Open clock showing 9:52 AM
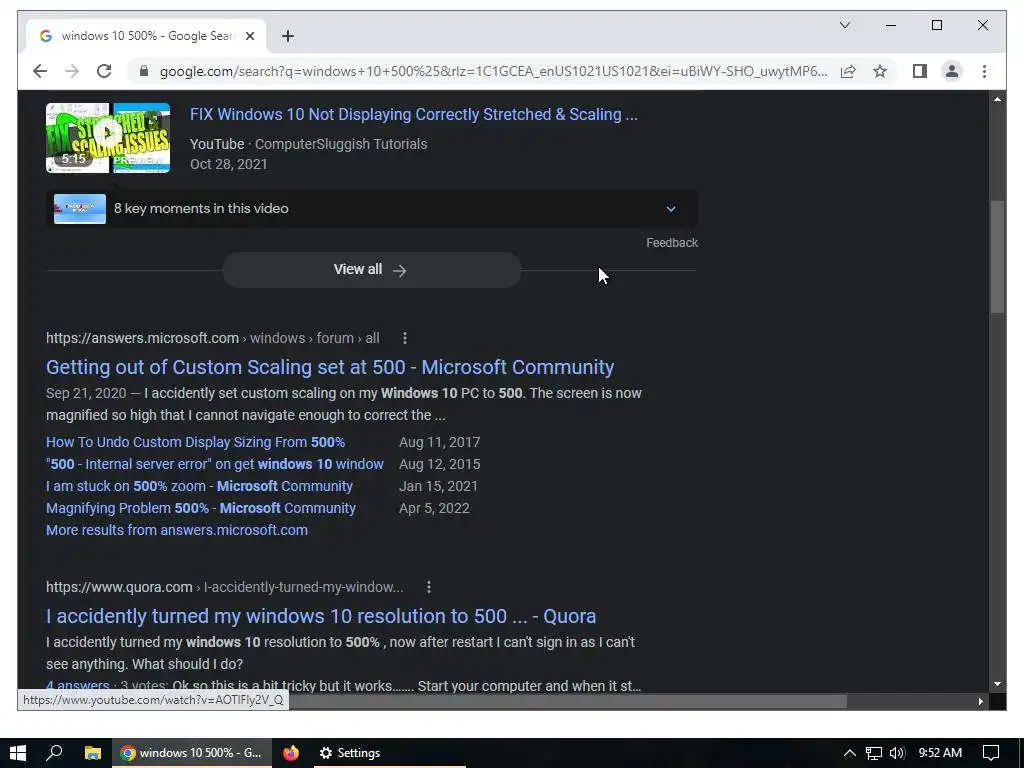Image resolution: width=1024 pixels, height=768 pixels. pyautogui.click(x=940, y=753)
